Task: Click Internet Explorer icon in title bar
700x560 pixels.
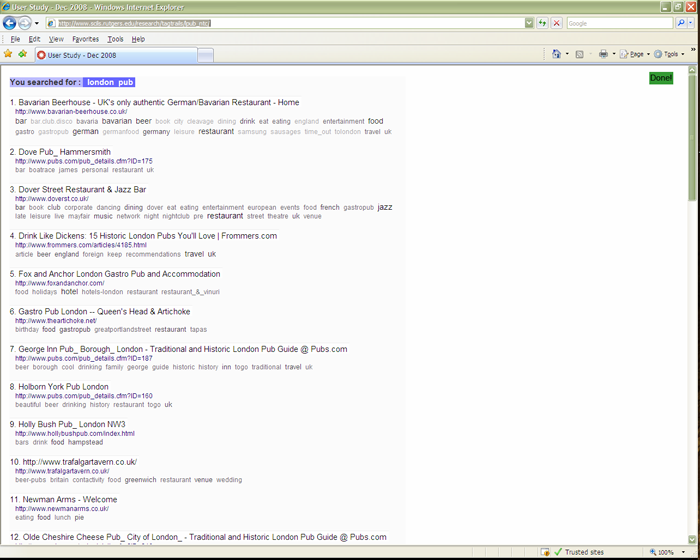Action: [x=6, y=7]
